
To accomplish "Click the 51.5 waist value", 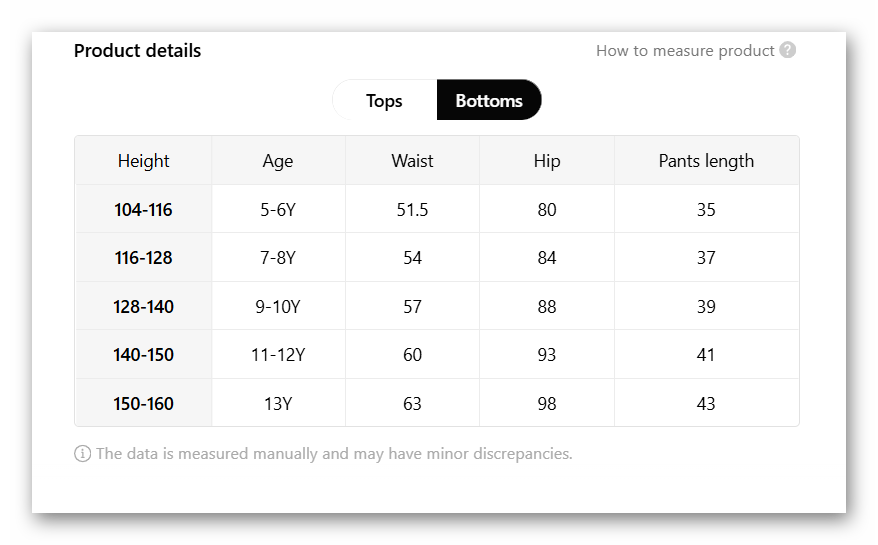I will point(412,210).
